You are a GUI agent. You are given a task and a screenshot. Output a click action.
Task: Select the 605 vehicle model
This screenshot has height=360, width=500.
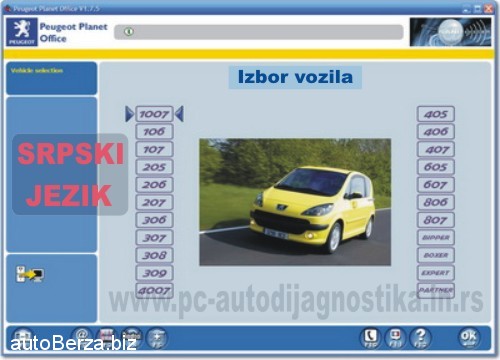[436, 167]
